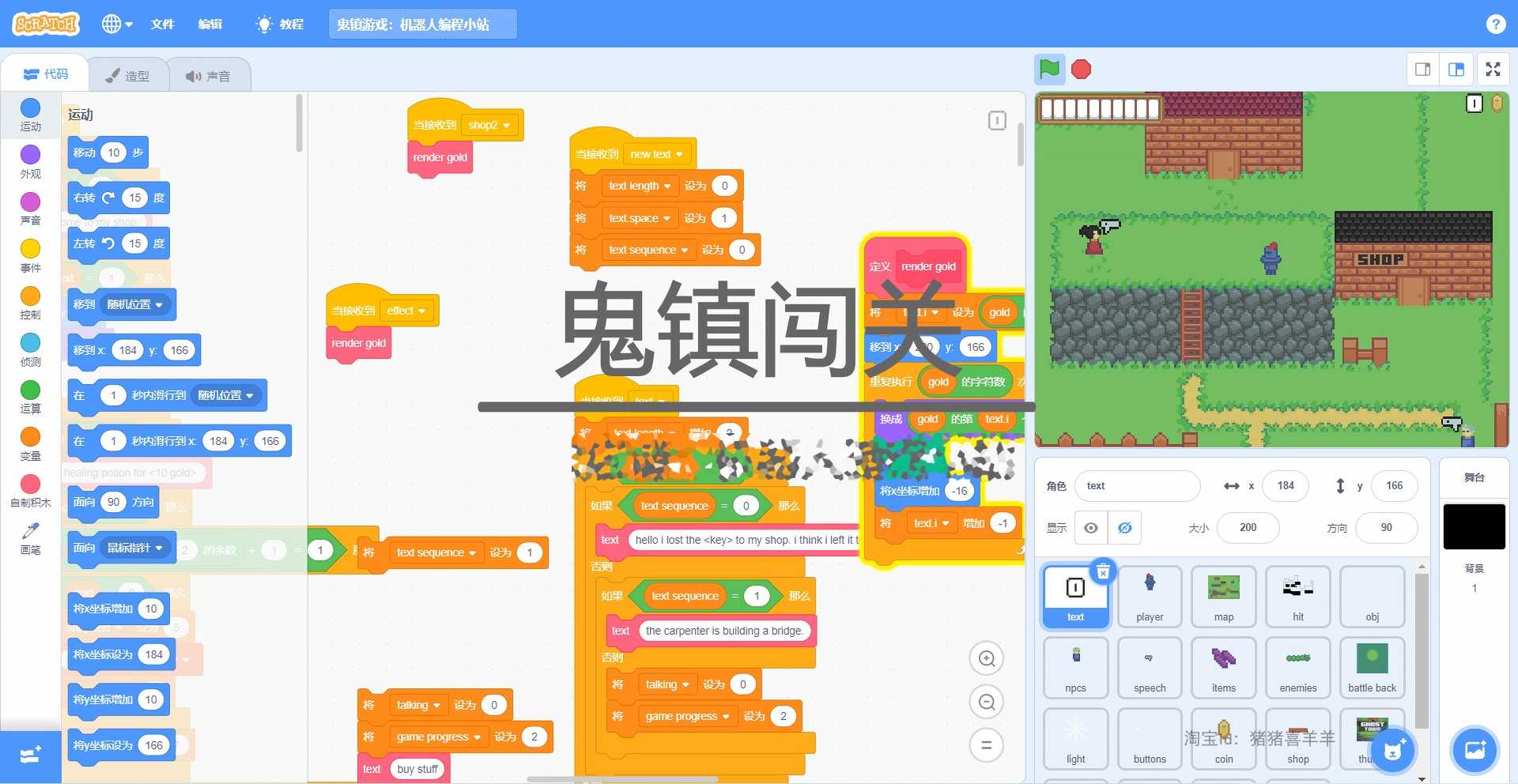Select the enemies sprite
The width and height of the screenshot is (1518, 784).
click(x=1298, y=668)
